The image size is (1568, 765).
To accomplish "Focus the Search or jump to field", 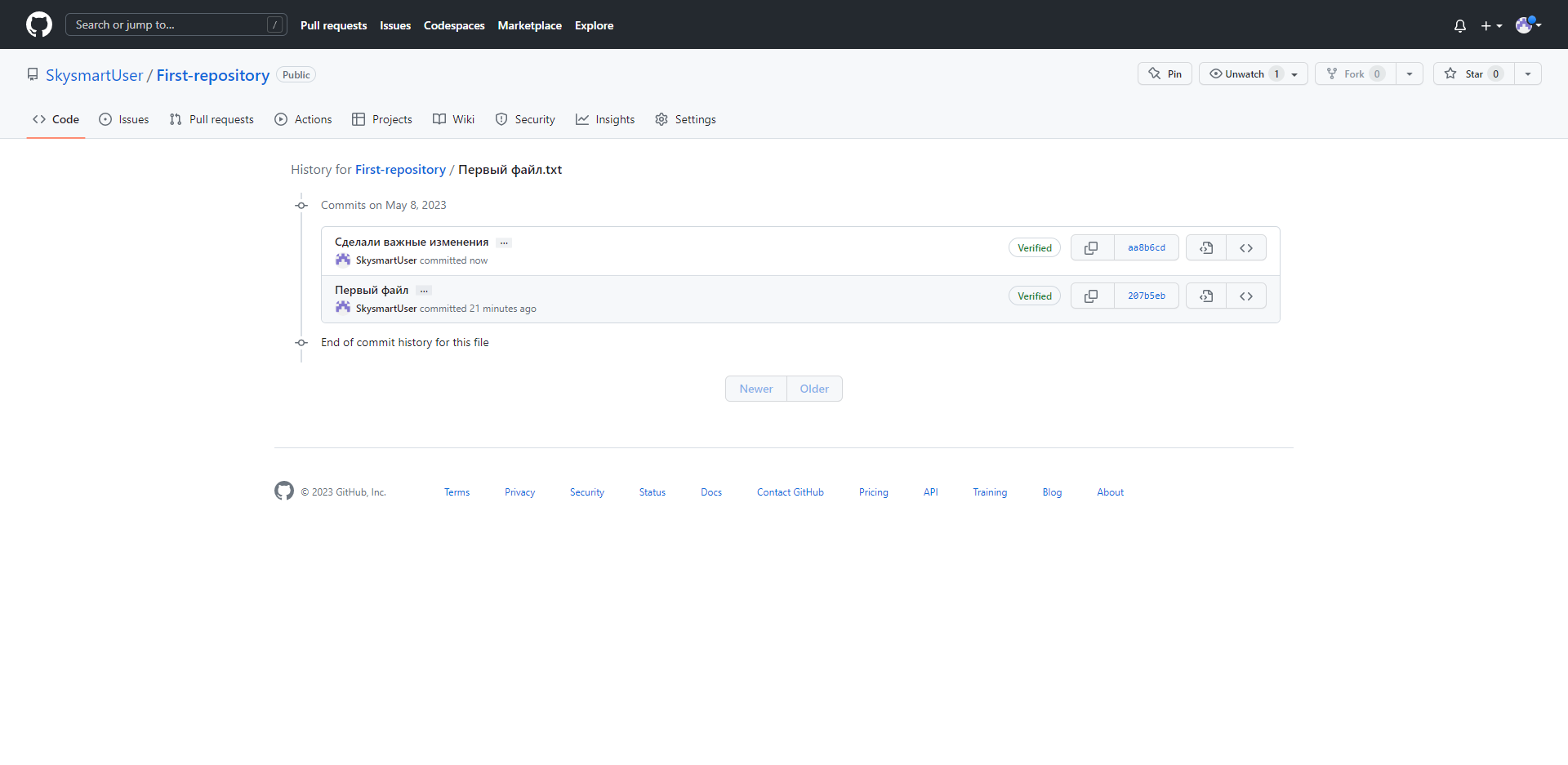I will click(176, 24).
